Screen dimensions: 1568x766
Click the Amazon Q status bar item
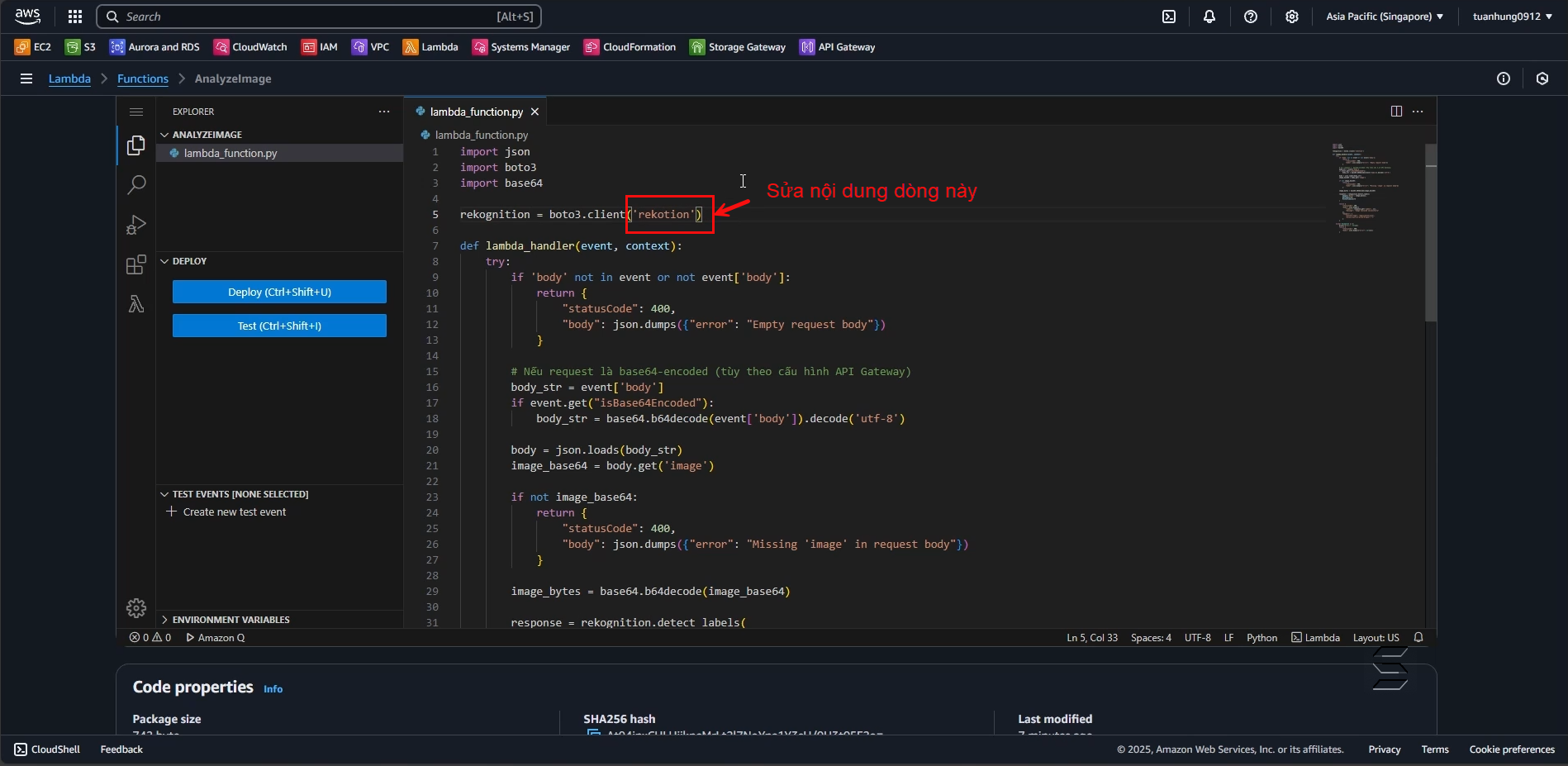[216, 638]
